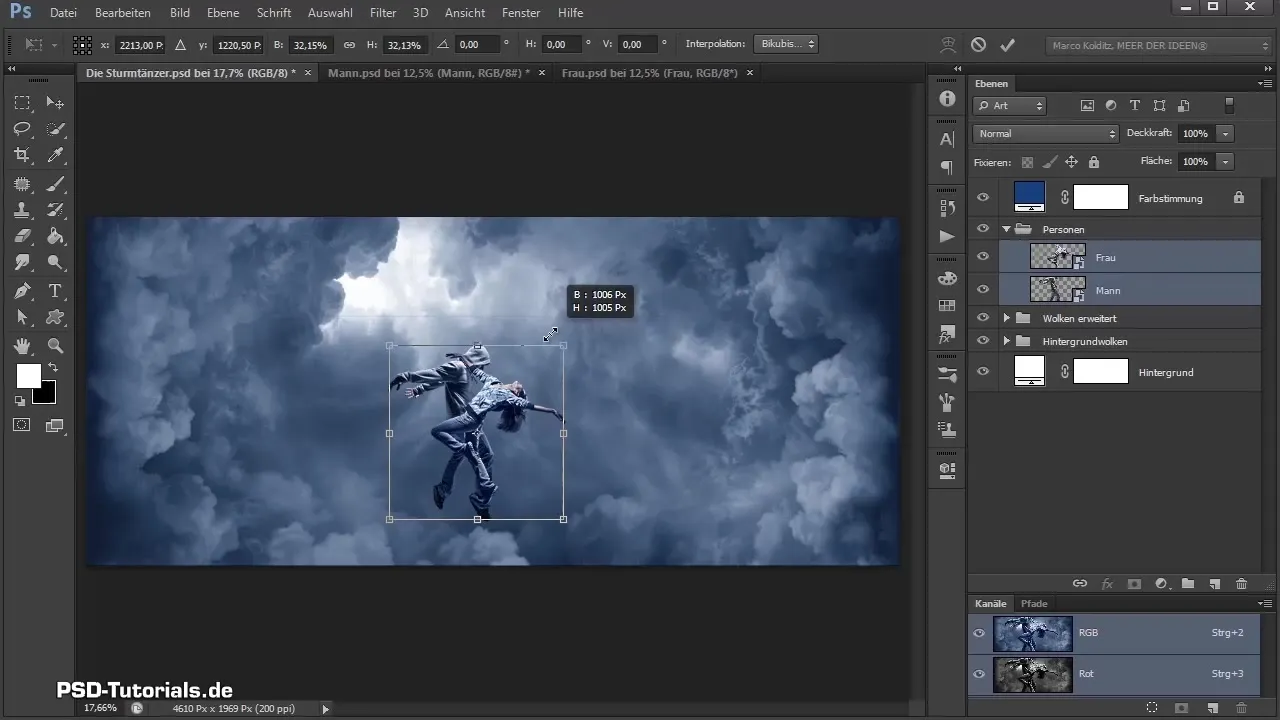Viewport: 1280px width, 720px height.
Task: Select the Paint Bucket tool
Action: (x=56, y=237)
